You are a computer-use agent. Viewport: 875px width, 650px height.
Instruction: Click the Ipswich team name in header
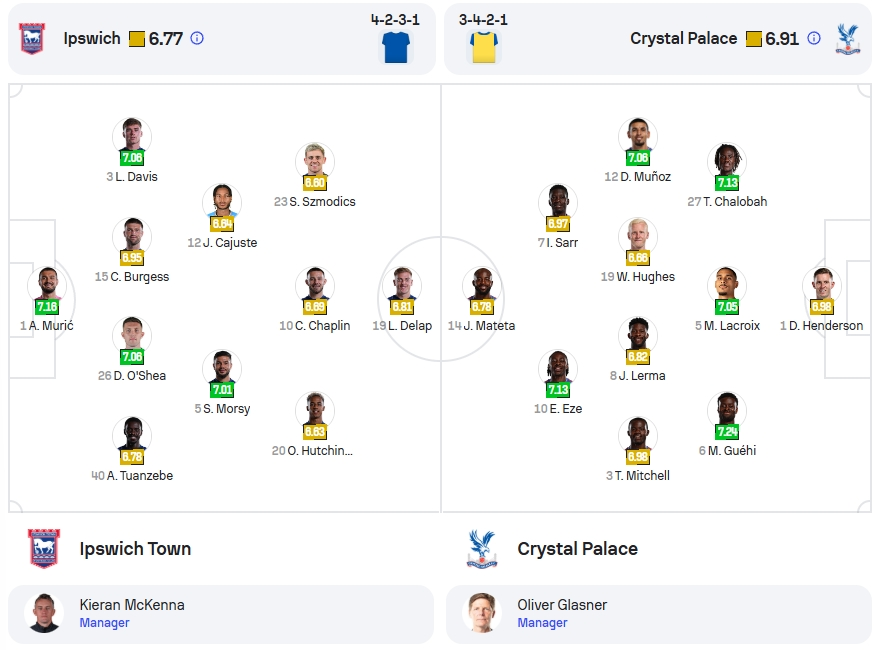pyautogui.click(x=92, y=38)
